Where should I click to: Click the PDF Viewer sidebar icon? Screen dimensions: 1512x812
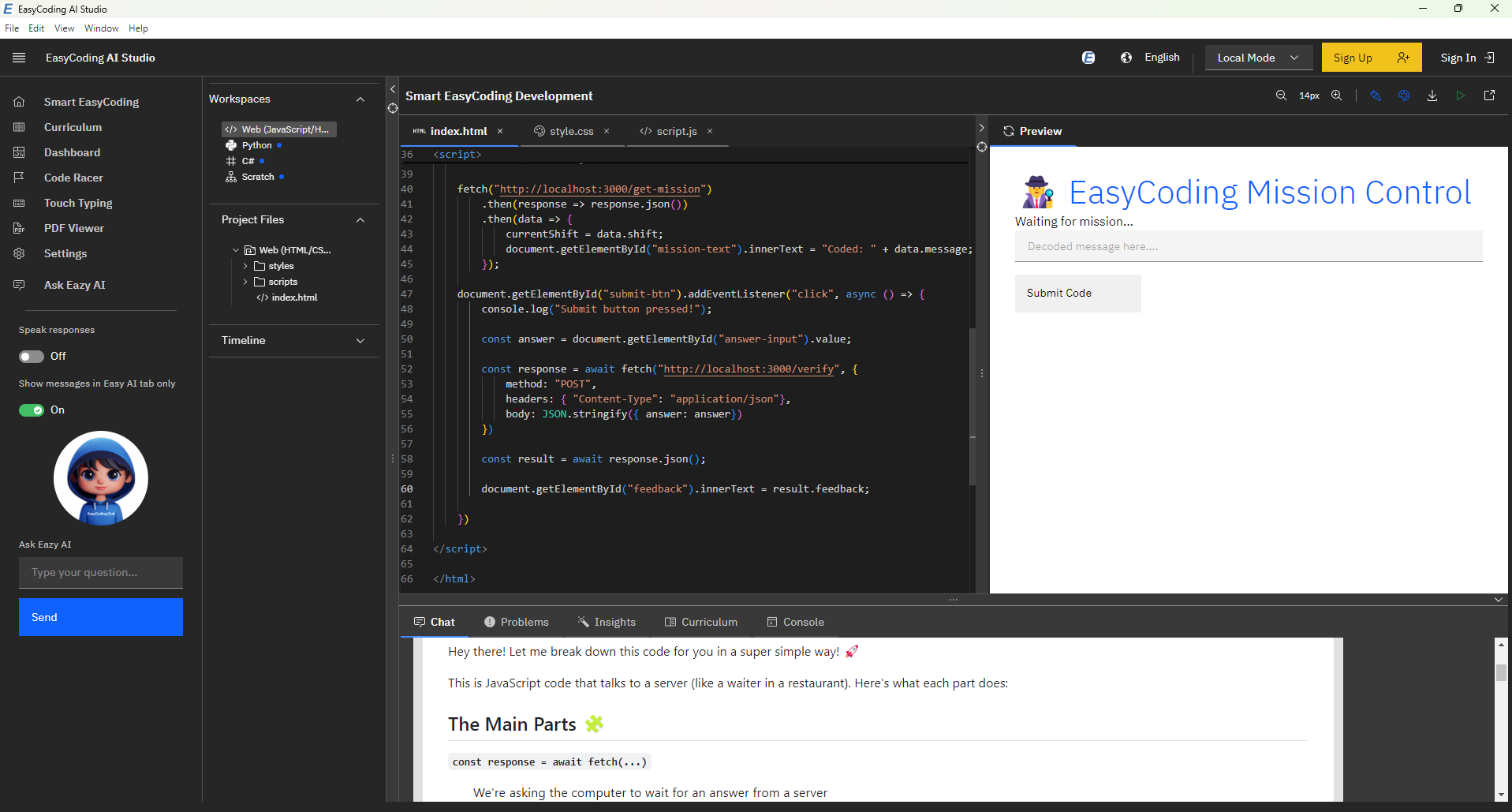click(x=19, y=228)
